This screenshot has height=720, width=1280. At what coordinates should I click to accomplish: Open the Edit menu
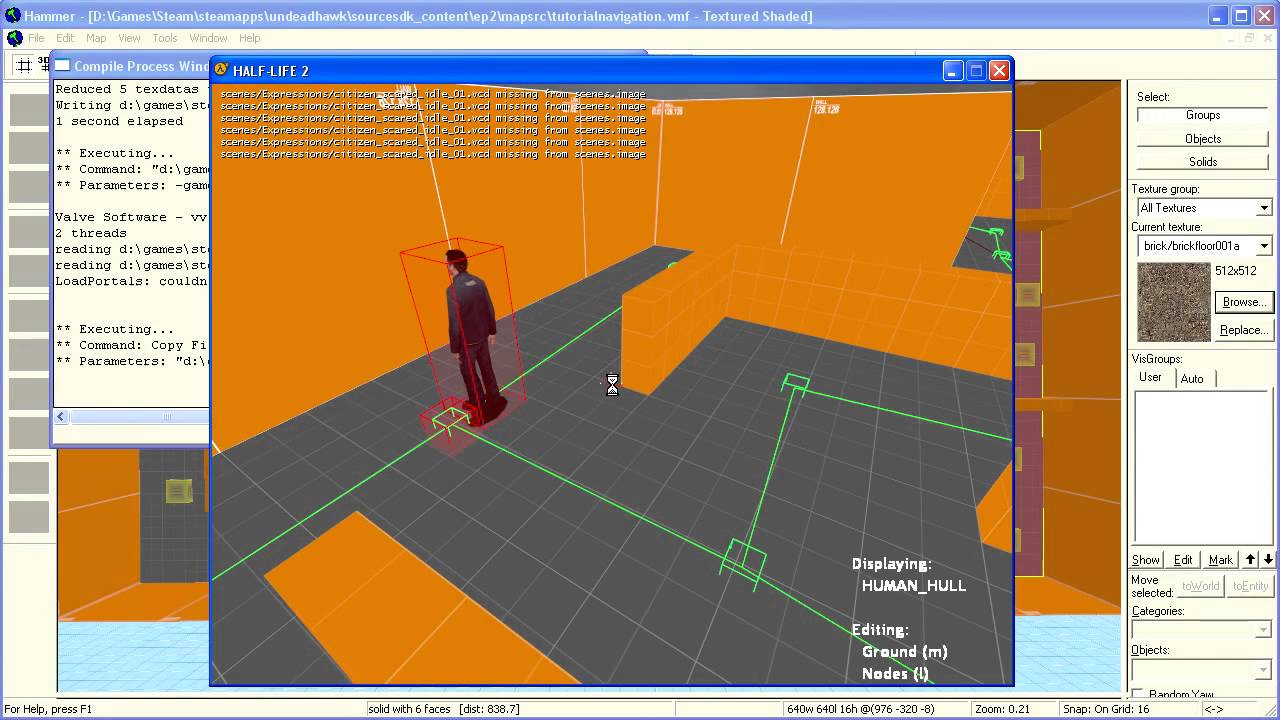tap(65, 38)
